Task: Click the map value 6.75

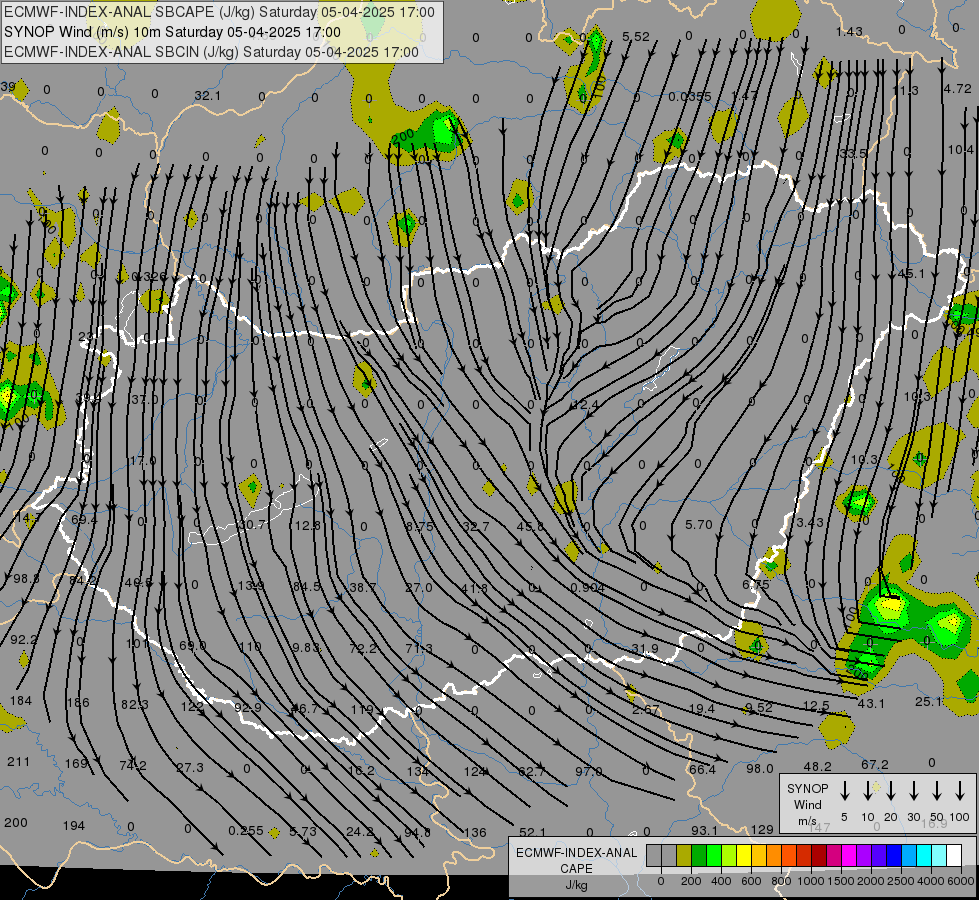Action: tap(755, 585)
